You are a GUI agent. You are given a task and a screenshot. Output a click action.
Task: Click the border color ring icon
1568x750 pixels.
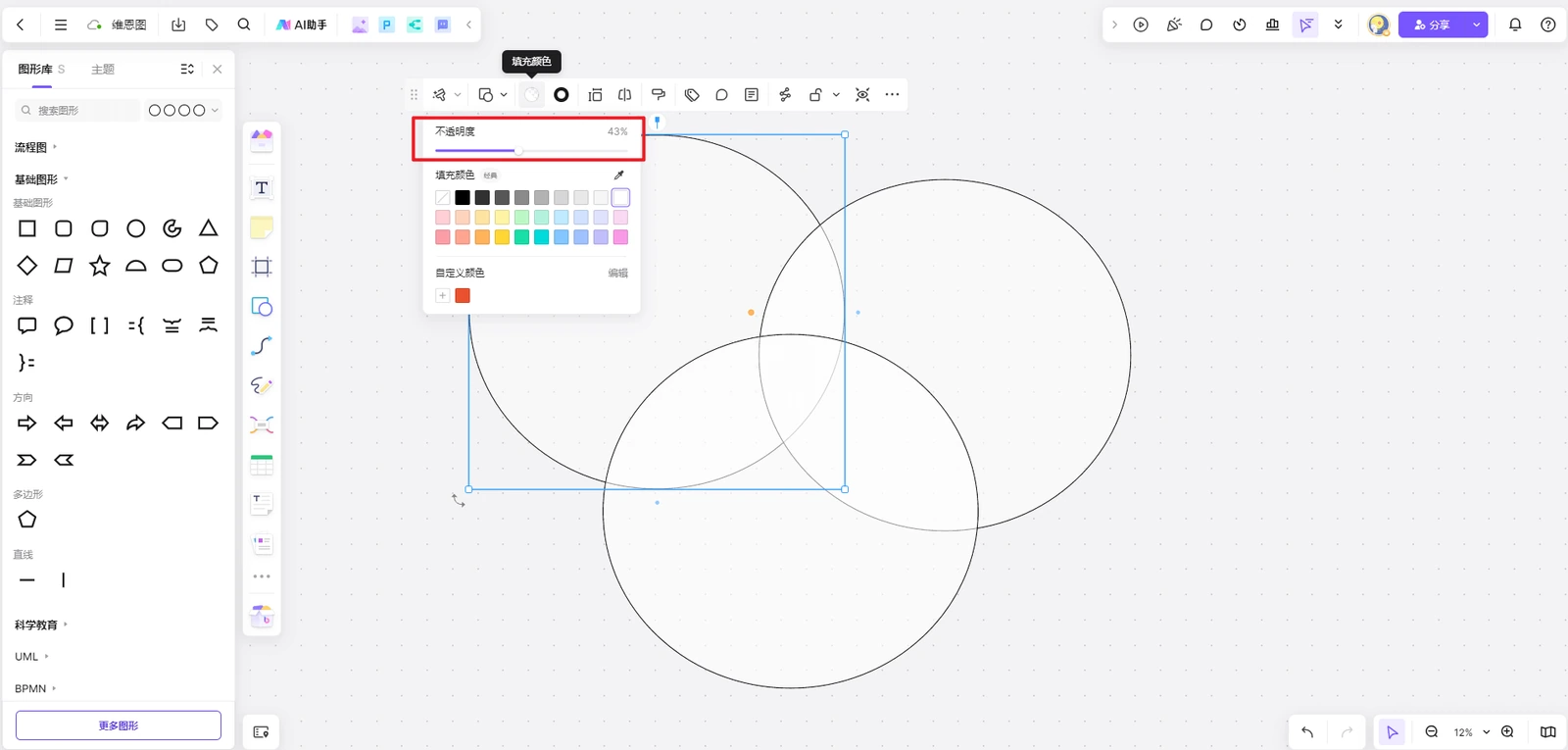tap(562, 95)
